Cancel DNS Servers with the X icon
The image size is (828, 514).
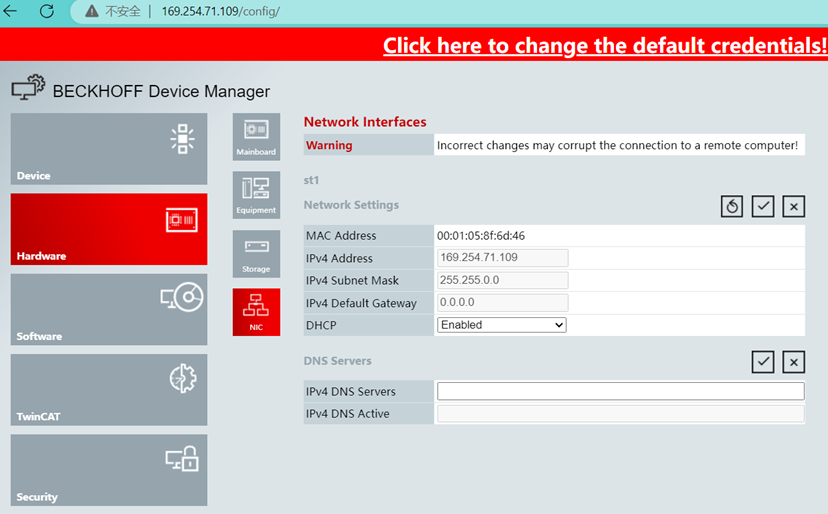(x=793, y=362)
